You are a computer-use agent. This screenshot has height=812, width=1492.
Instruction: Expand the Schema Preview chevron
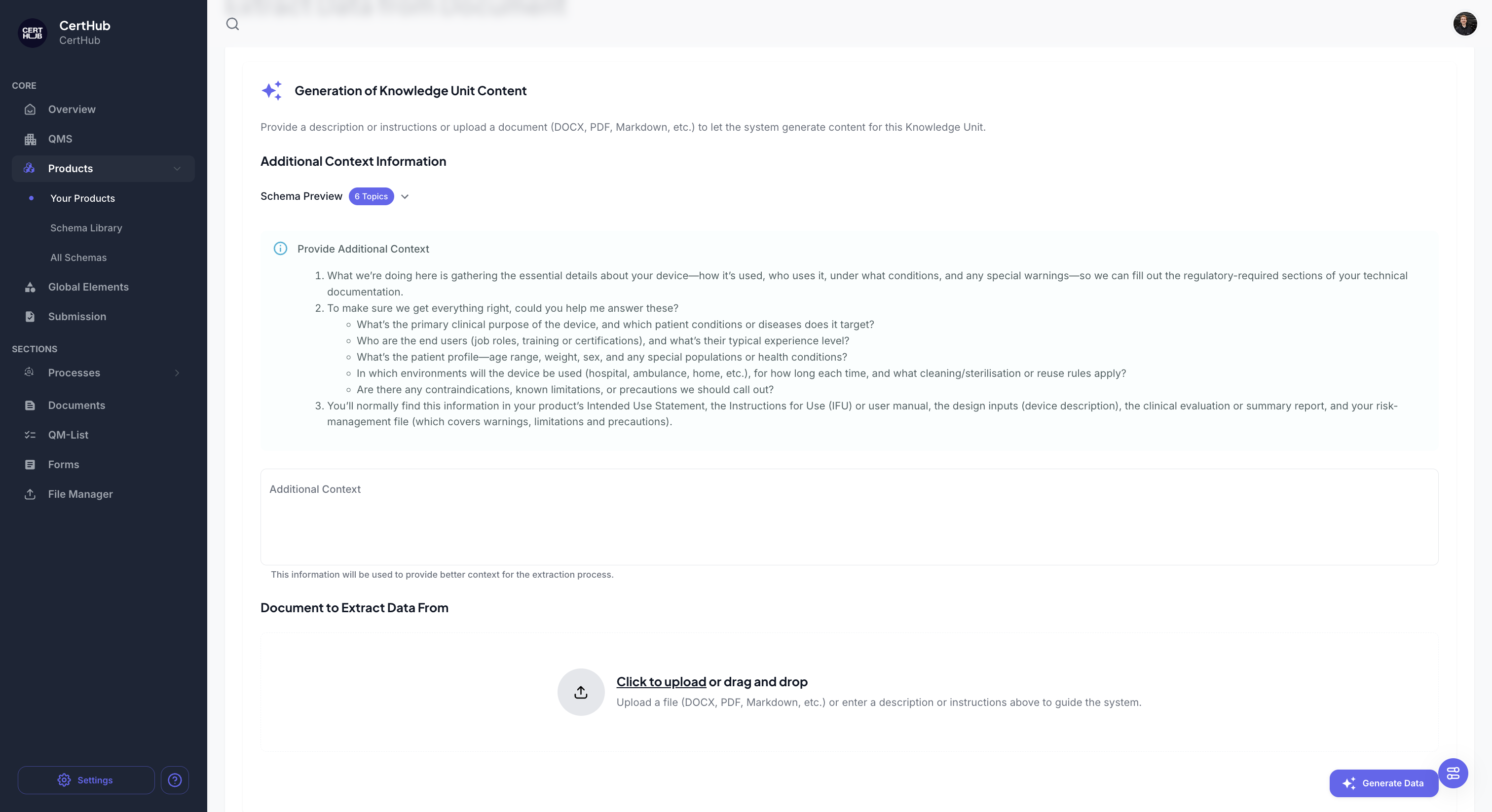coord(405,197)
